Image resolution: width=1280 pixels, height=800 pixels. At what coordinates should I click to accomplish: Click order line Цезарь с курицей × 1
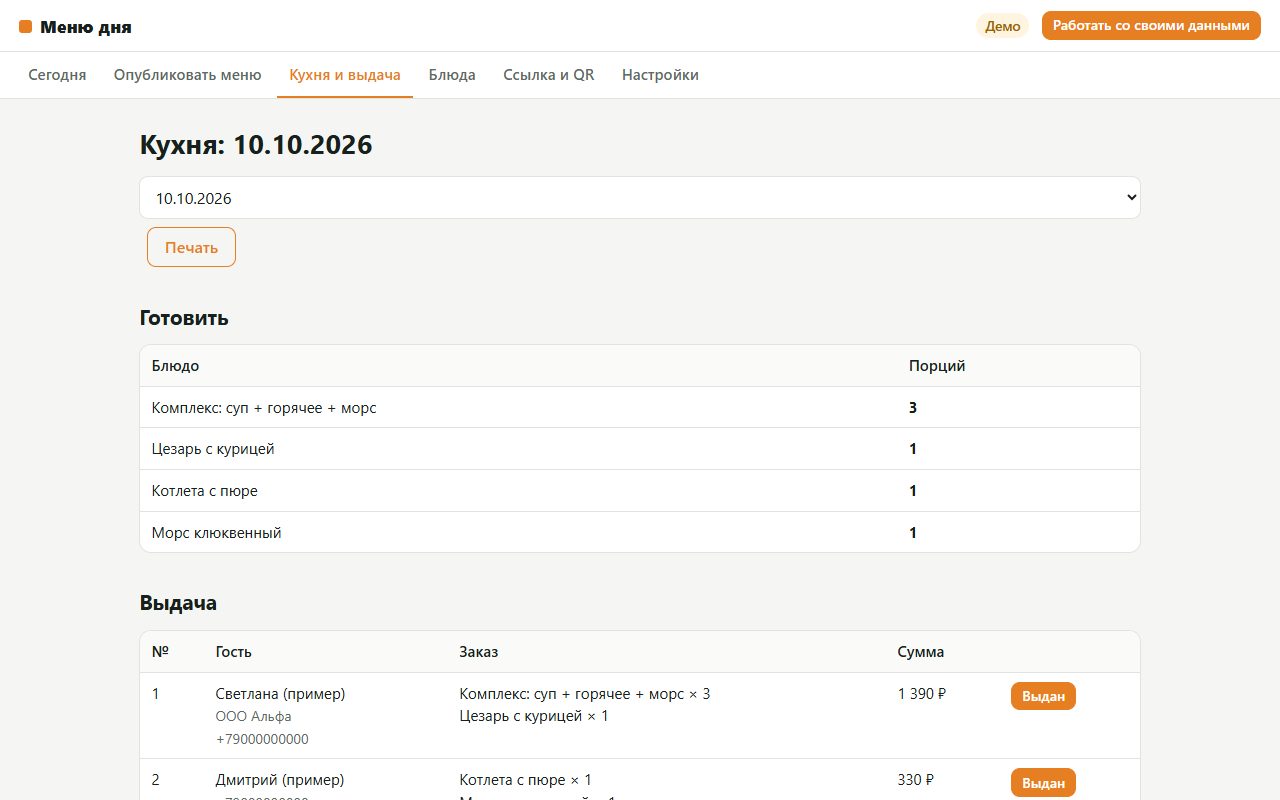point(534,716)
